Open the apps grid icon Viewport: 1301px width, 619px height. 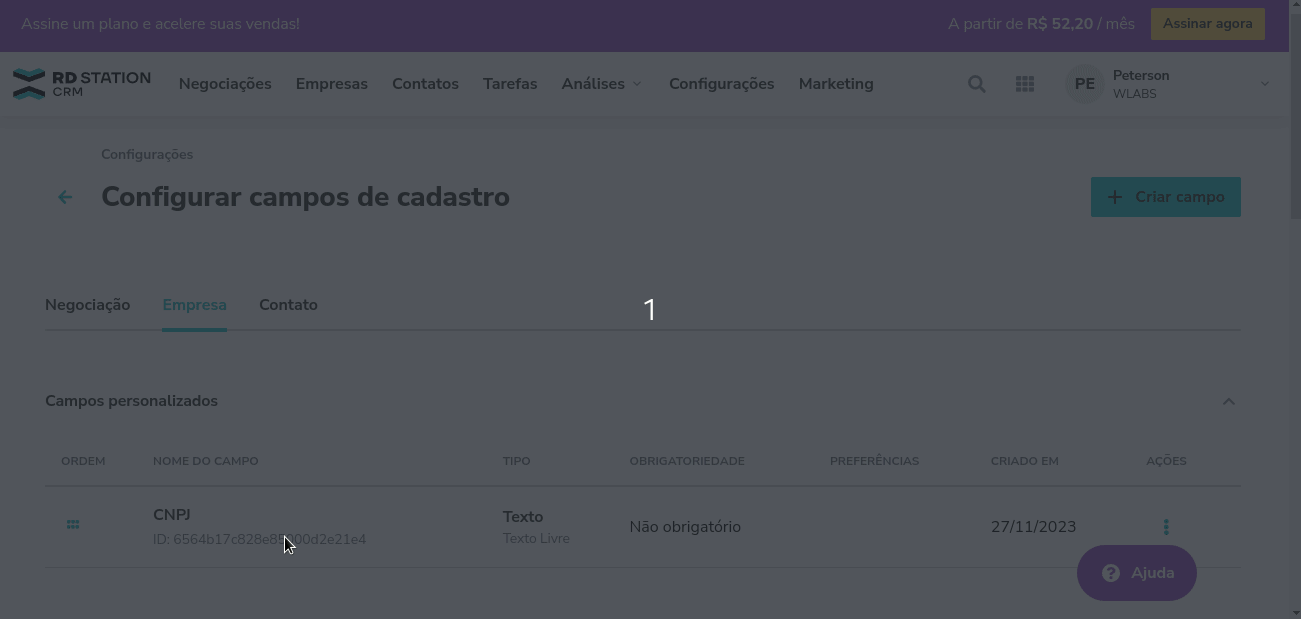click(x=1025, y=84)
